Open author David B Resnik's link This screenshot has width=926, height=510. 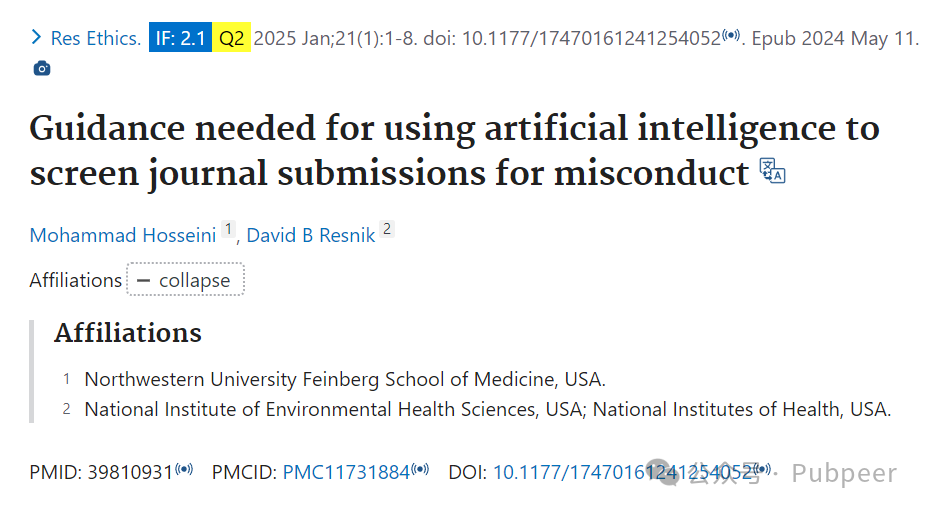tap(311, 236)
